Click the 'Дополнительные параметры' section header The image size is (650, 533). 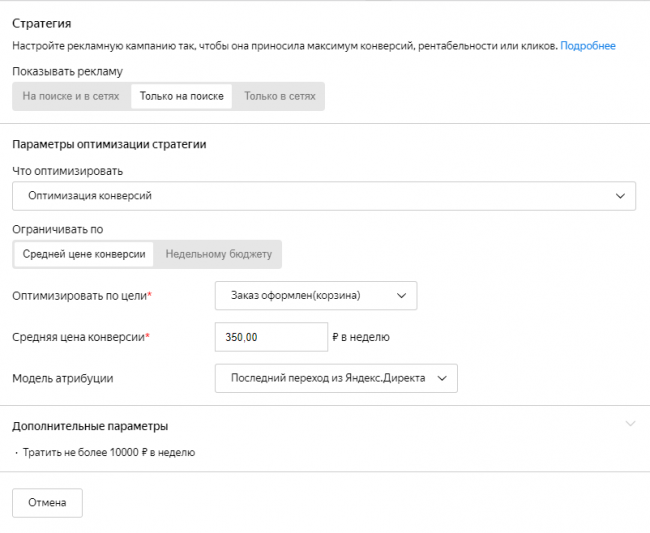(90, 426)
